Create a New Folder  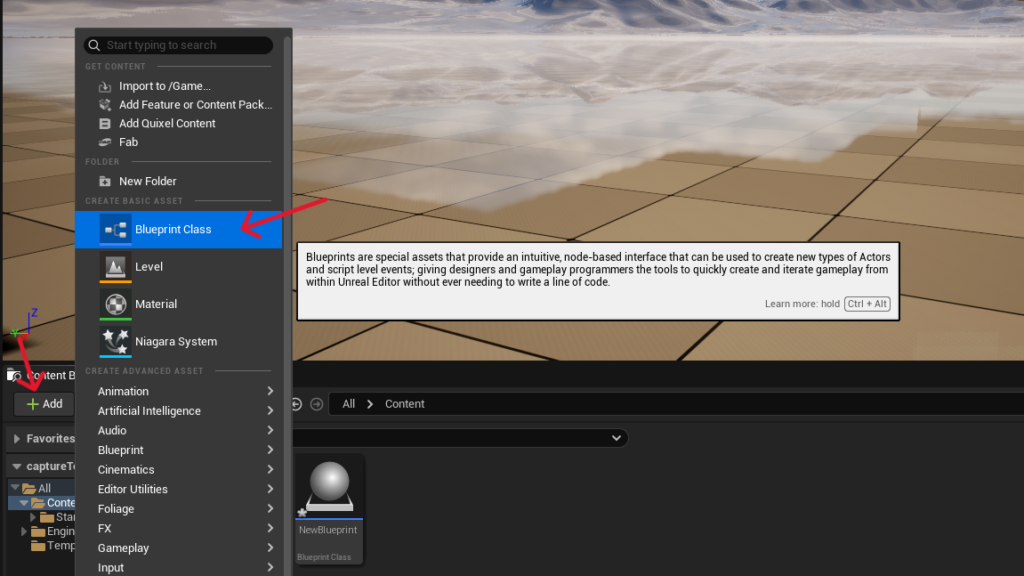(178, 181)
